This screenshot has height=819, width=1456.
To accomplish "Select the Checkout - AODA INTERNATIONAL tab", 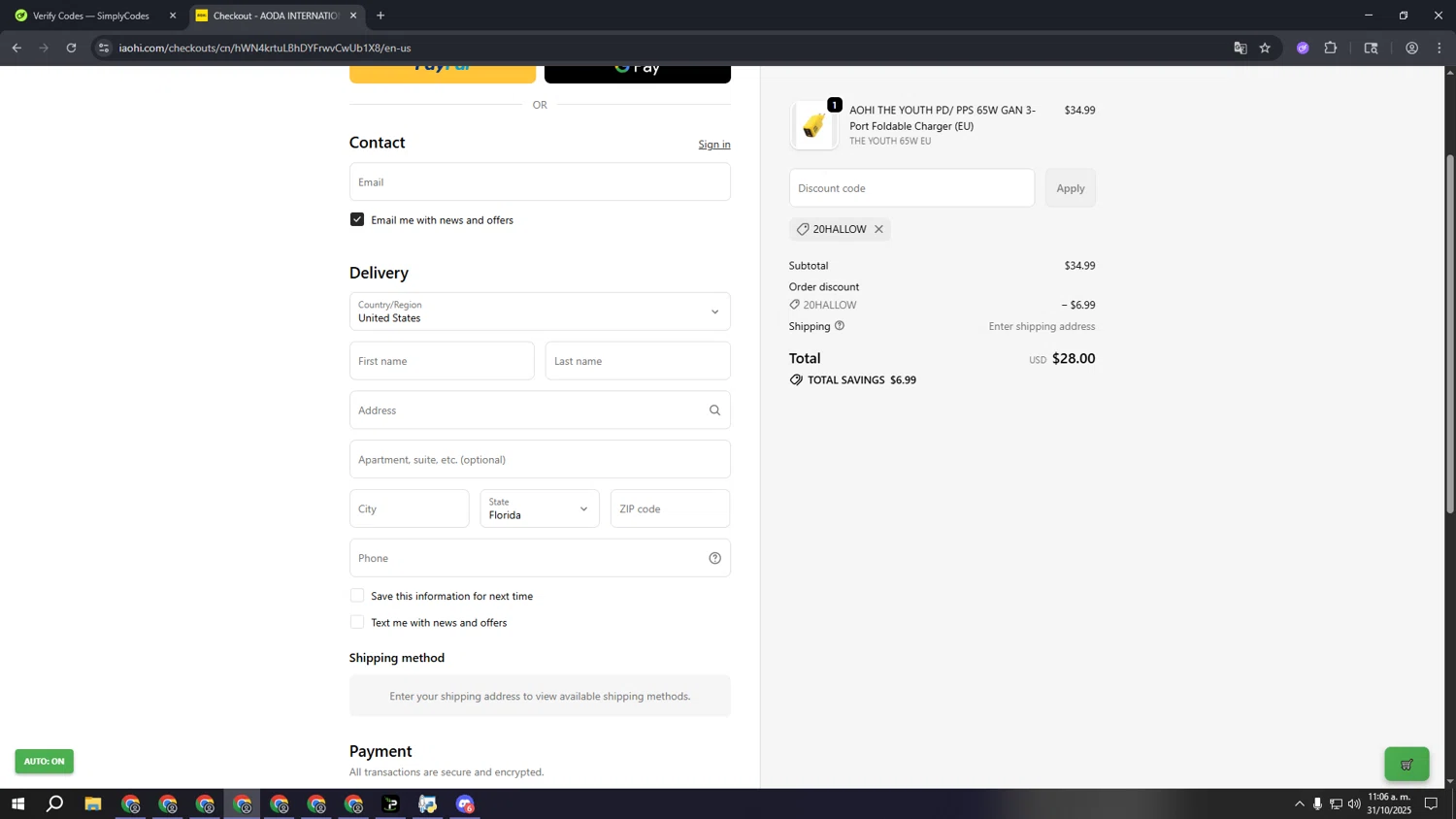I will tap(275, 16).
